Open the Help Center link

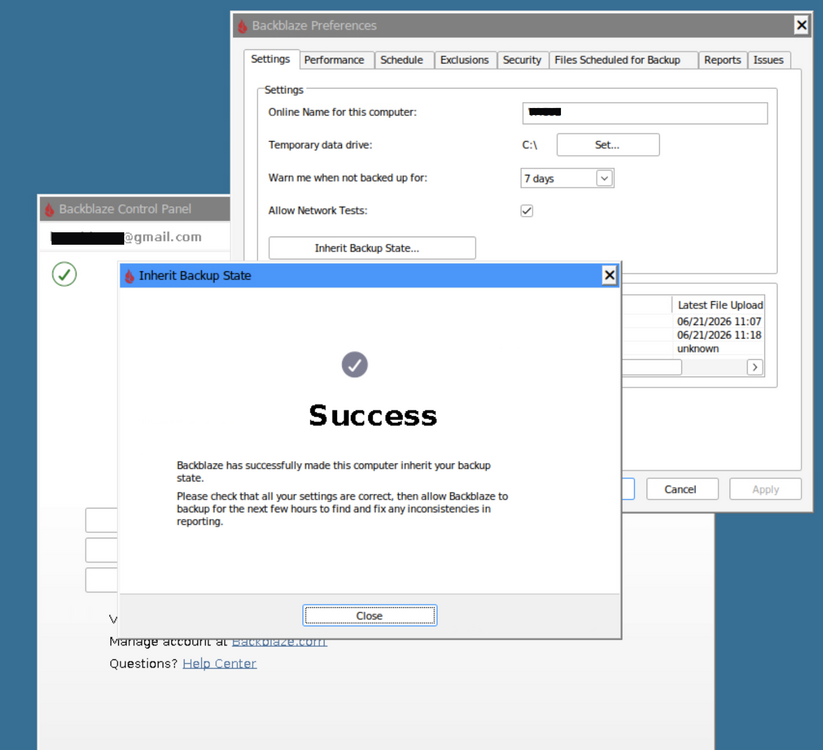219,663
